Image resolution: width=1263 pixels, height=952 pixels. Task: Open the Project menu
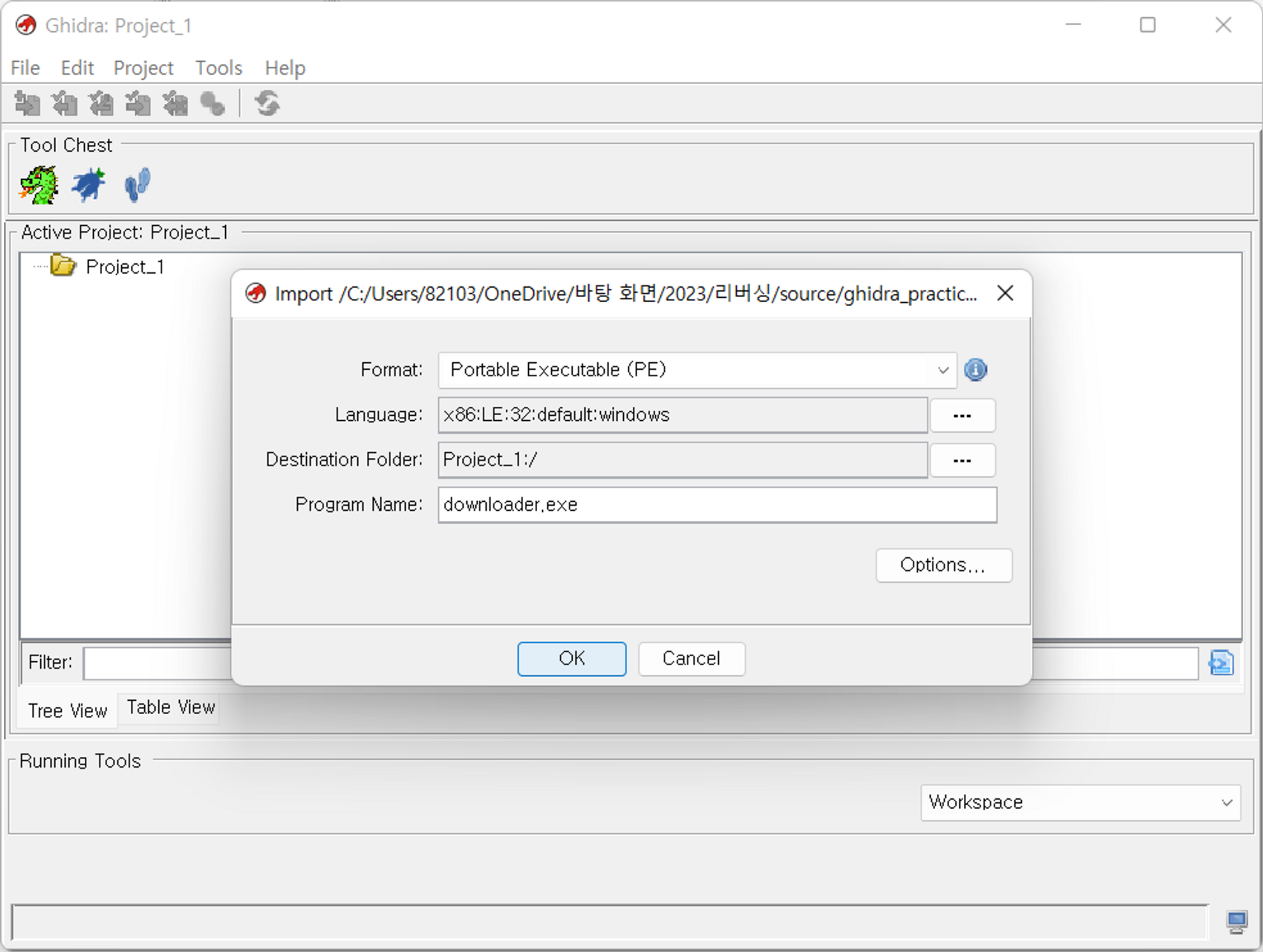pyautogui.click(x=144, y=68)
